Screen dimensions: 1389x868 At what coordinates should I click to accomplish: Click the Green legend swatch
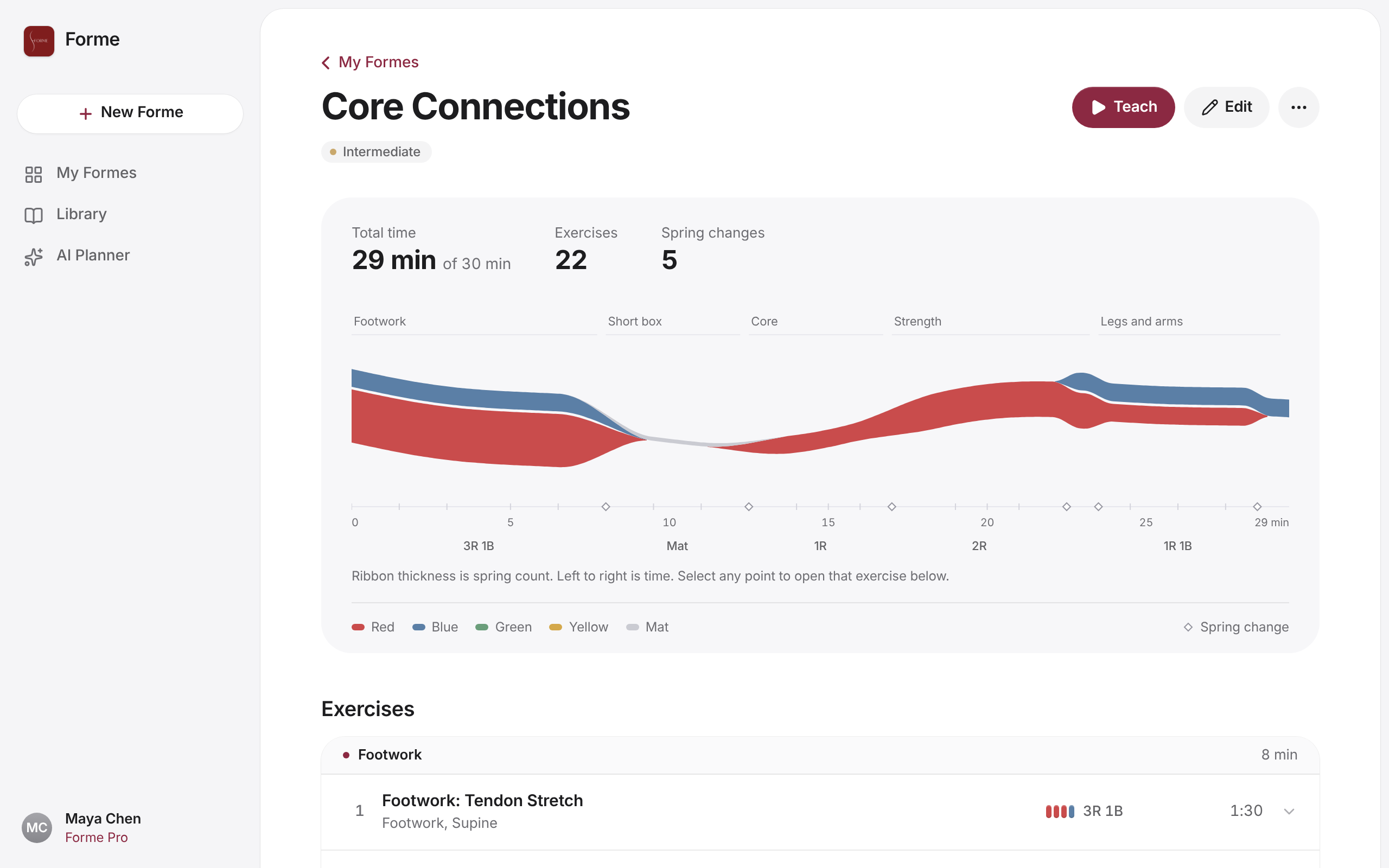[482, 627]
